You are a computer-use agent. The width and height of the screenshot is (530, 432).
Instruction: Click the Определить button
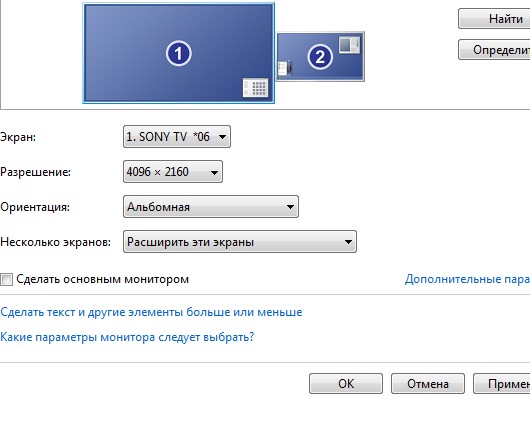point(494,50)
